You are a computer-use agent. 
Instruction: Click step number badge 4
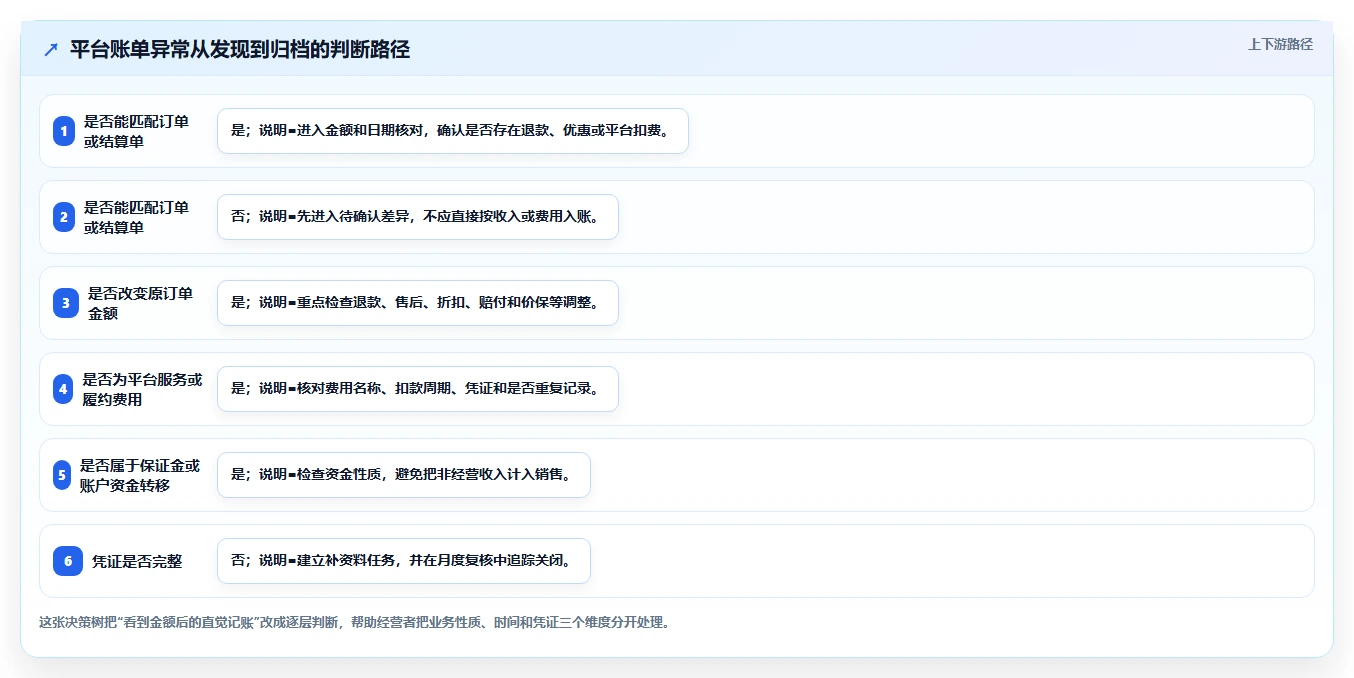[63, 389]
